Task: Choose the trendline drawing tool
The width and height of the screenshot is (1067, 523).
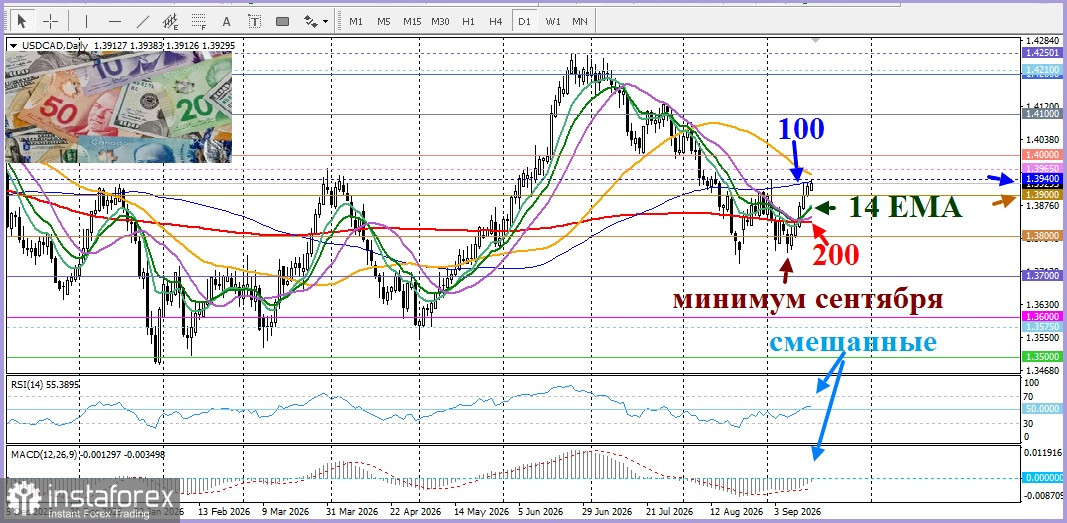Action: [143, 21]
